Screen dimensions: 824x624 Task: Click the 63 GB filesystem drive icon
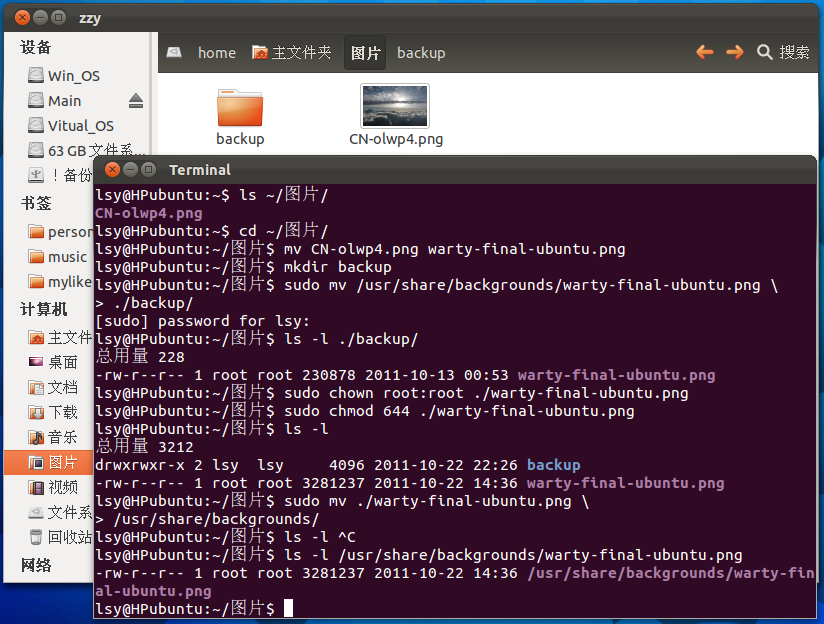pos(36,150)
